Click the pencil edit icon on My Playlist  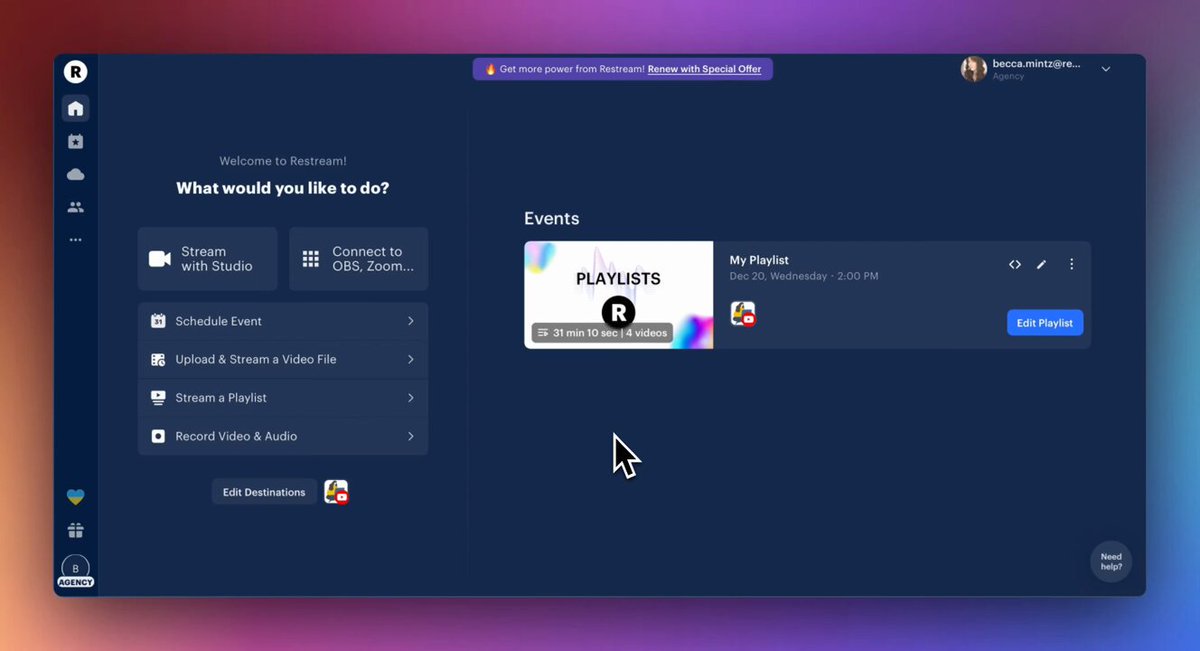coord(1041,264)
